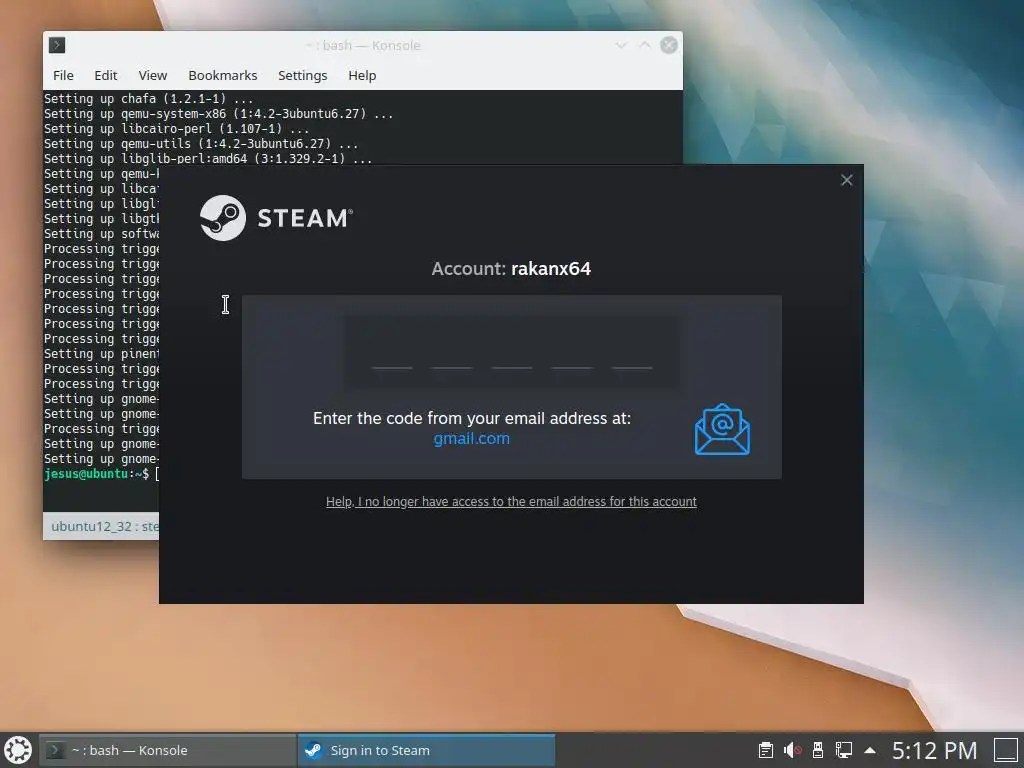Viewport: 1024px width, 768px height.
Task: Click the 'Setting up qemu-utils' terminal line
Action: click(200, 144)
